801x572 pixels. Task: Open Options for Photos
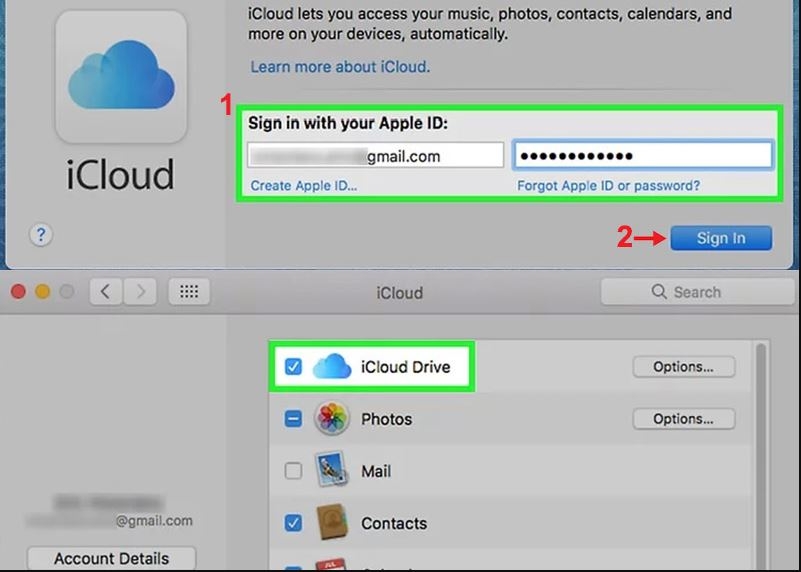[x=684, y=419]
